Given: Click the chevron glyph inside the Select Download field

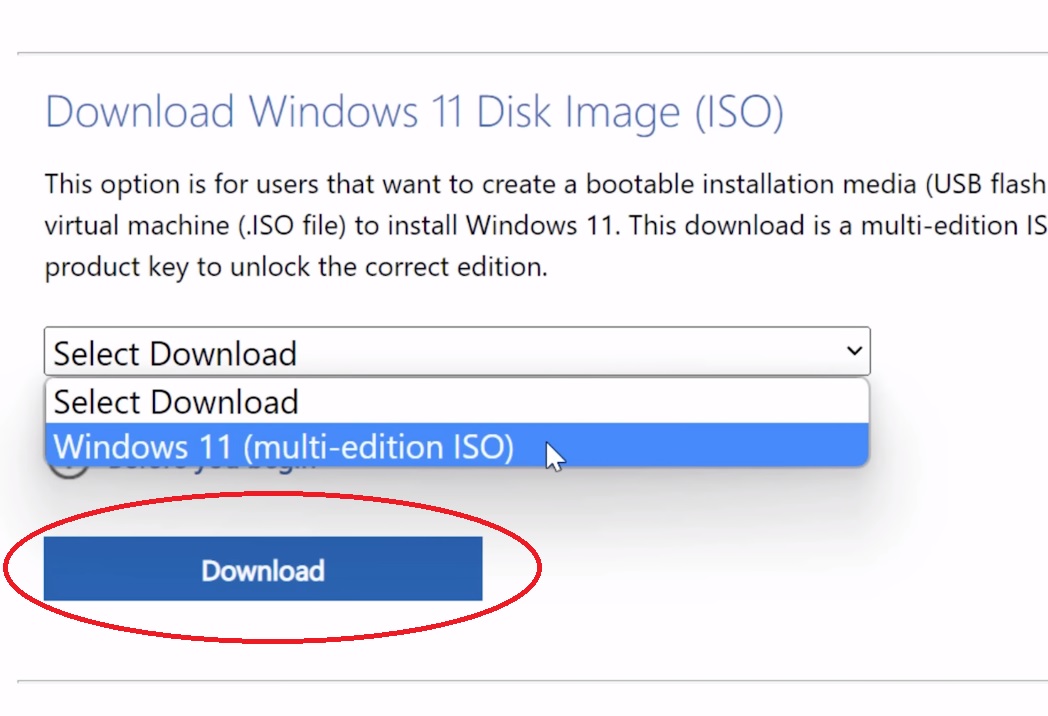Looking at the screenshot, I should [854, 351].
